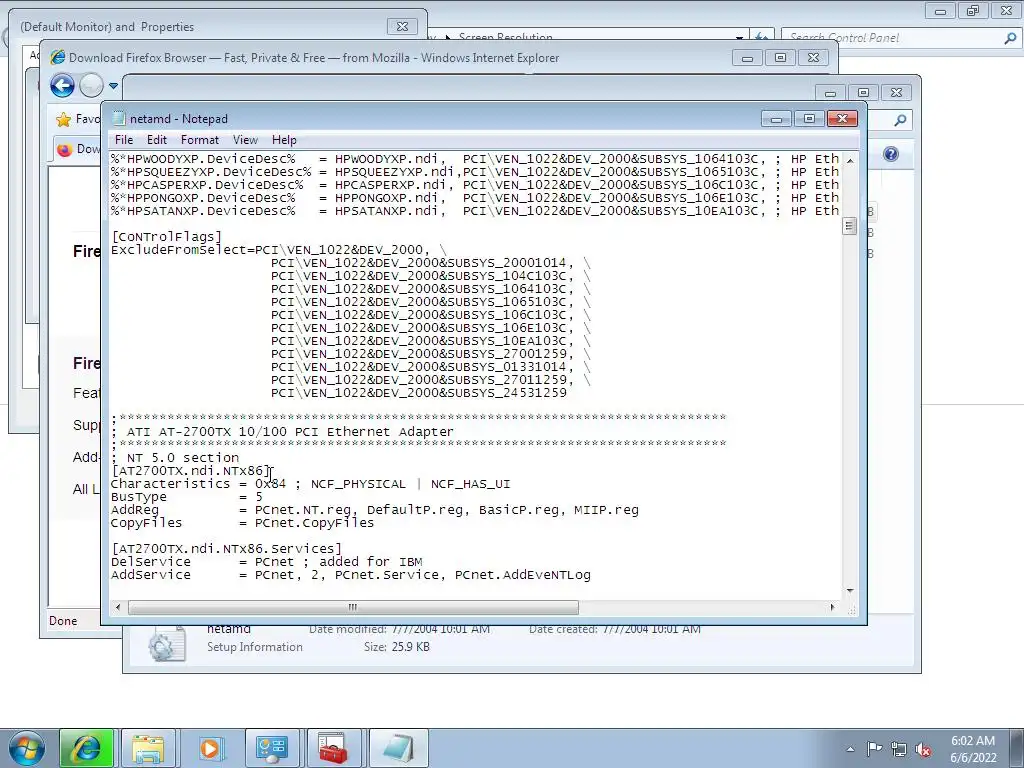Image resolution: width=1024 pixels, height=768 pixels.
Task: Click the CopyFiles = PCnet.CopyFiles line
Action: point(242,522)
